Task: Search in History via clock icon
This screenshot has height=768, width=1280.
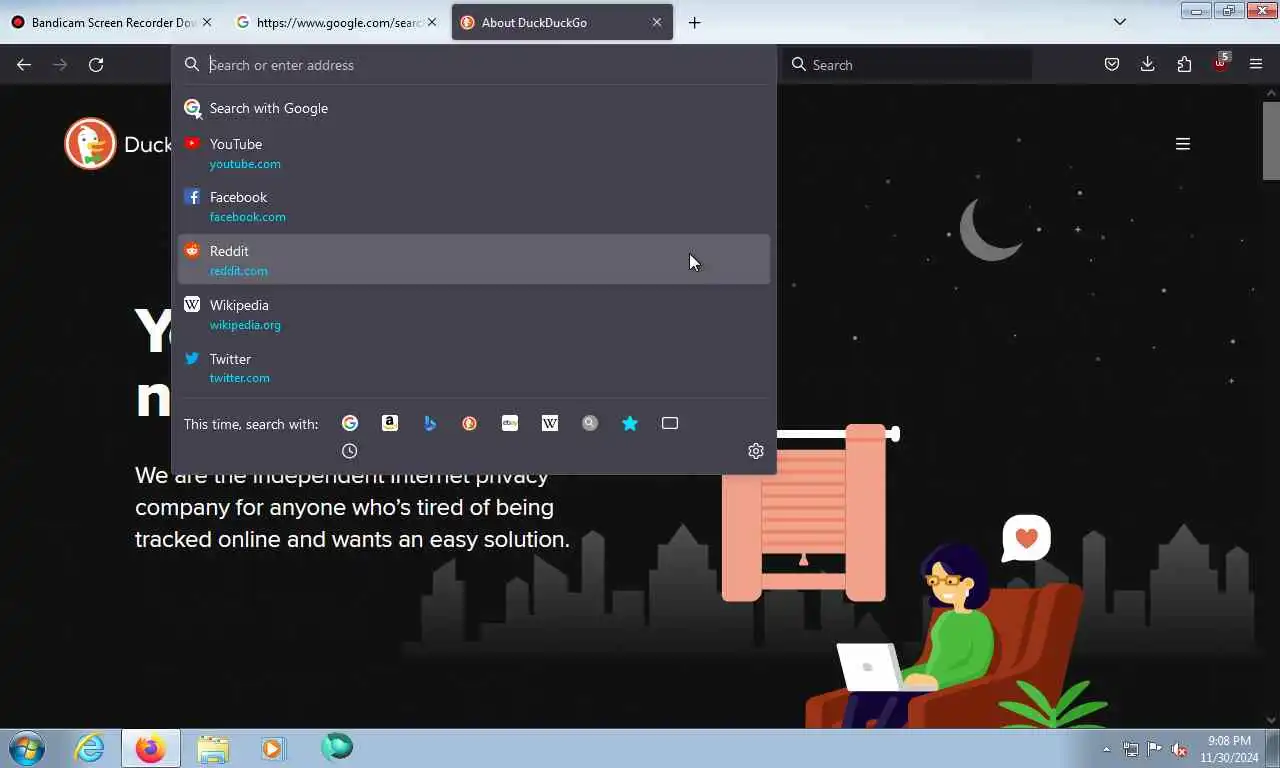Action: click(349, 451)
